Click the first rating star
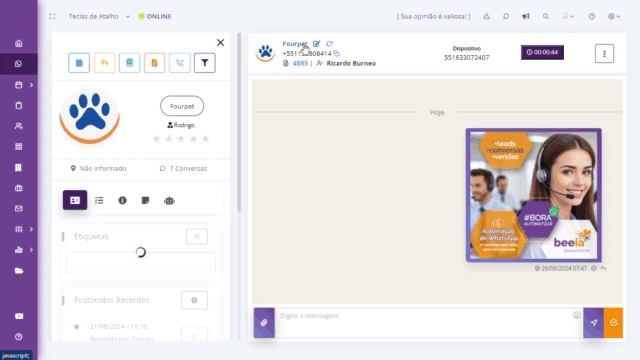 [156, 139]
